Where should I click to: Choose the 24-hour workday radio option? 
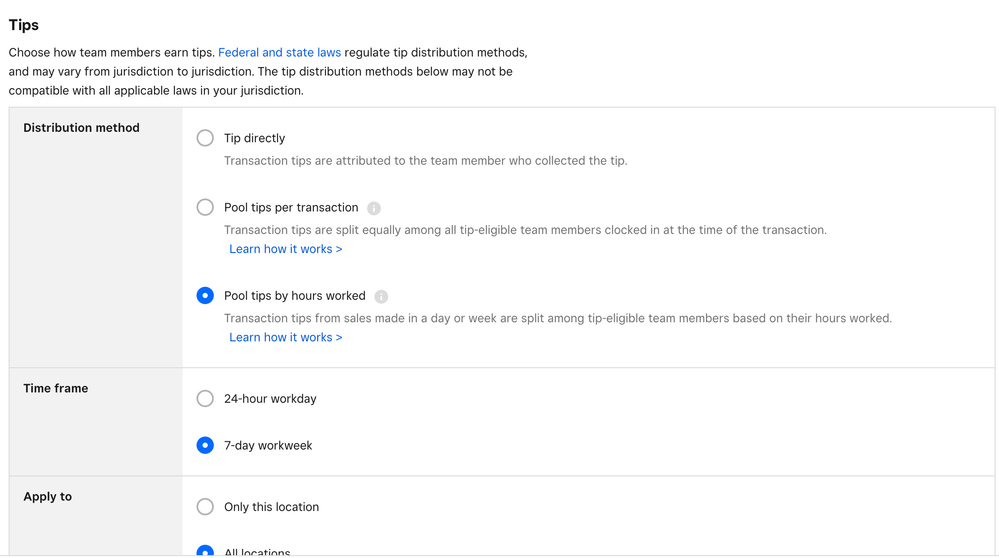click(205, 398)
